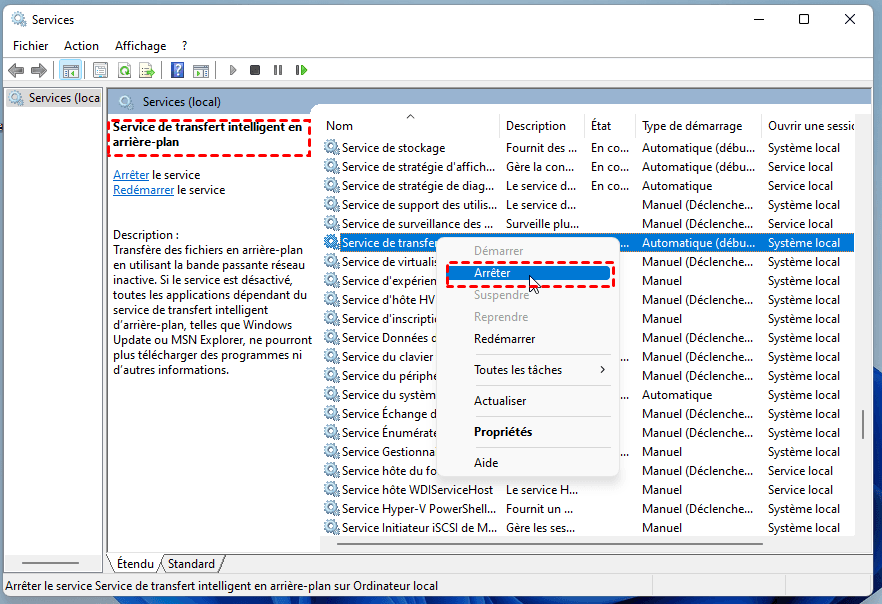Toggle the console tree show/hide icon
Viewport: 882px width, 604px height.
[70, 70]
